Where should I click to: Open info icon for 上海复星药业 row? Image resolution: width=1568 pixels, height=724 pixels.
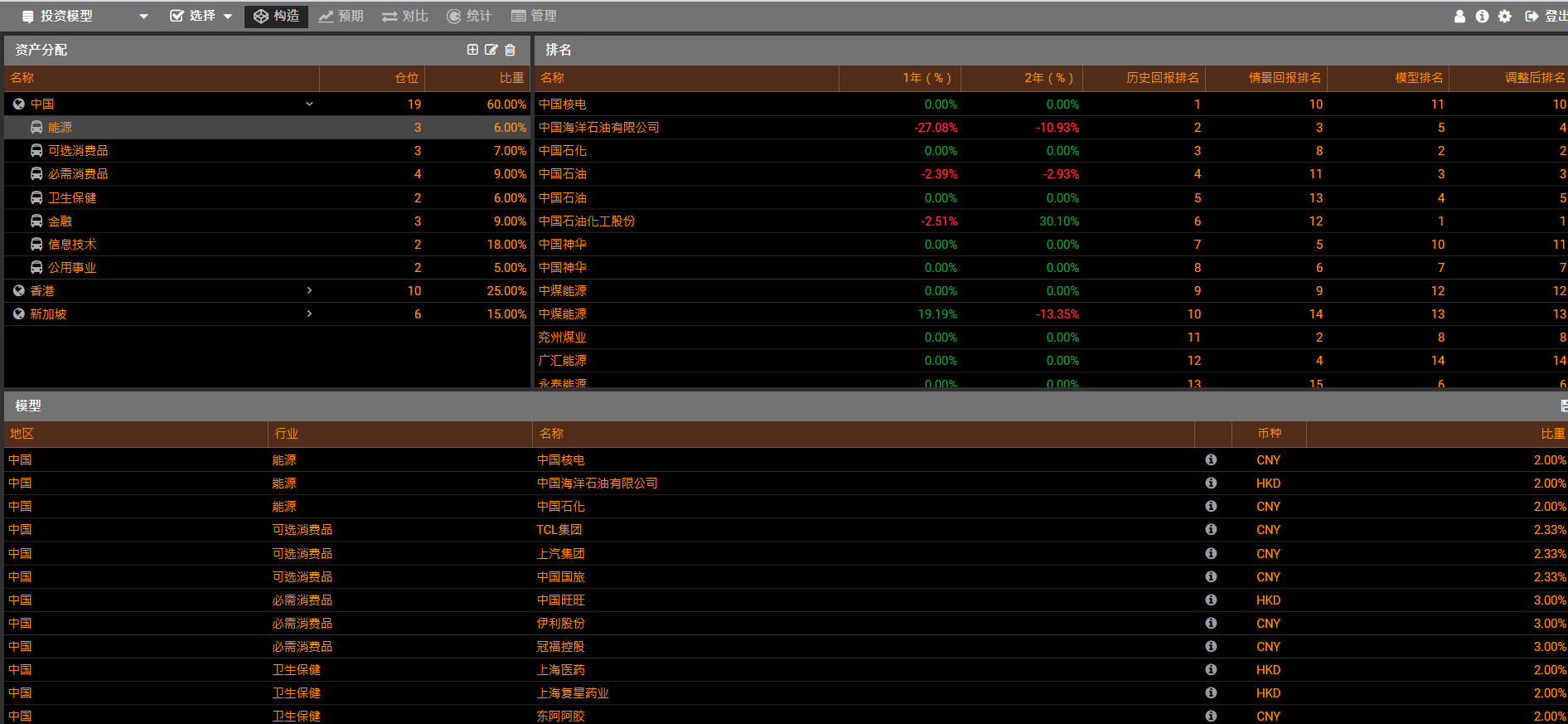click(1211, 692)
